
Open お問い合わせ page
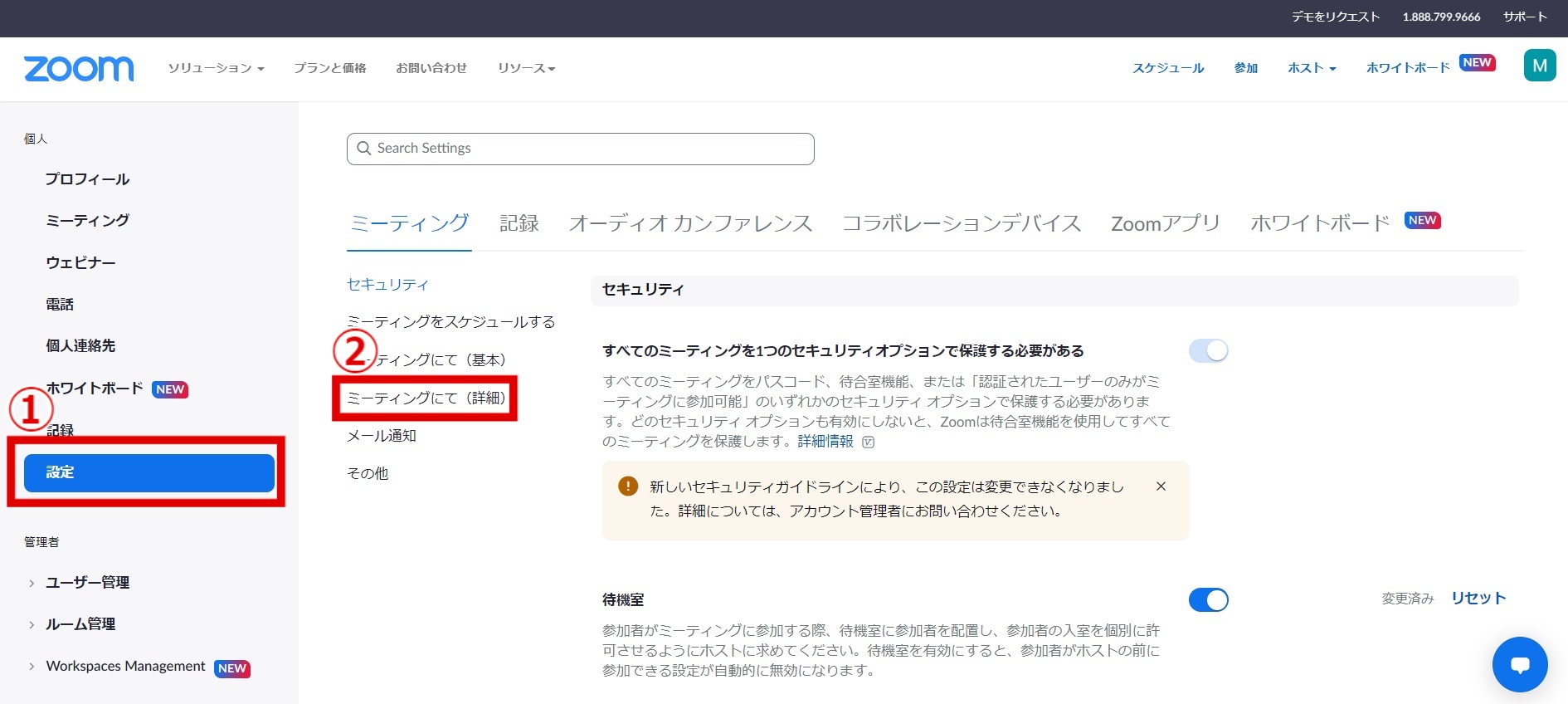click(x=431, y=68)
